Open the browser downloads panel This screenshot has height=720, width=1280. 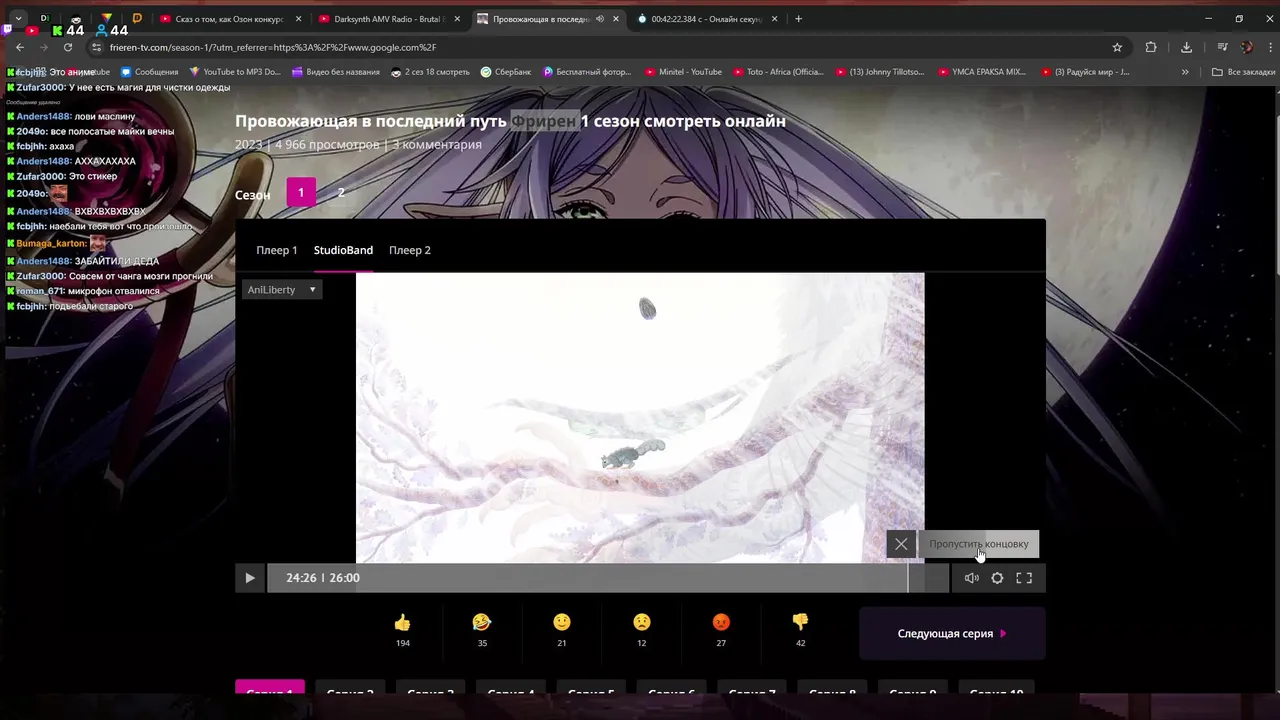tap(1186, 47)
